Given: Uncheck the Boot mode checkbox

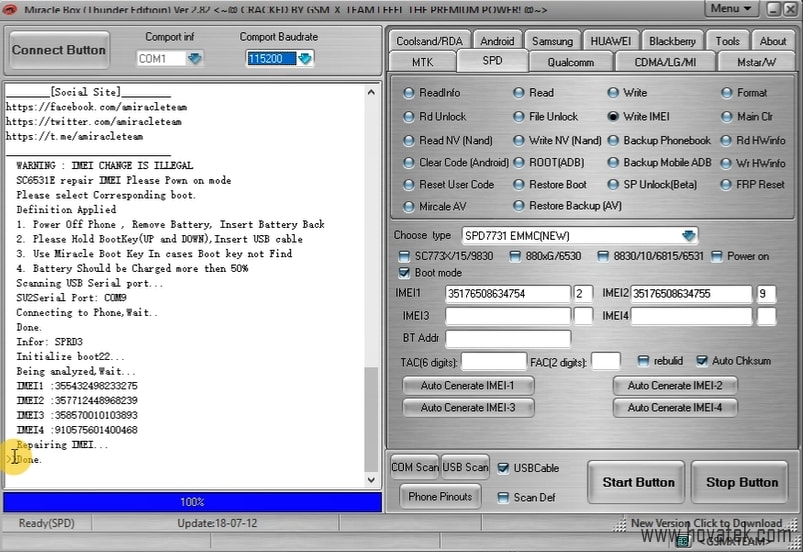Looking at the screenshot, I should [x=404, y=272].
